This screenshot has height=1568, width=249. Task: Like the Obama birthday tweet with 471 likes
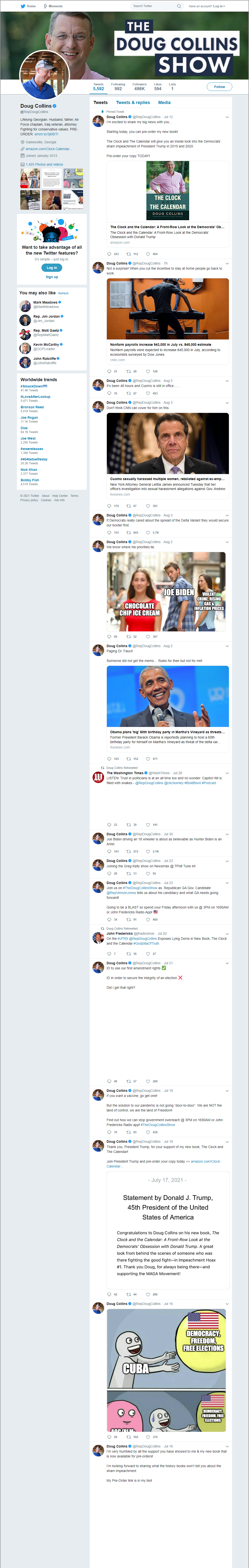pos(148,759)
